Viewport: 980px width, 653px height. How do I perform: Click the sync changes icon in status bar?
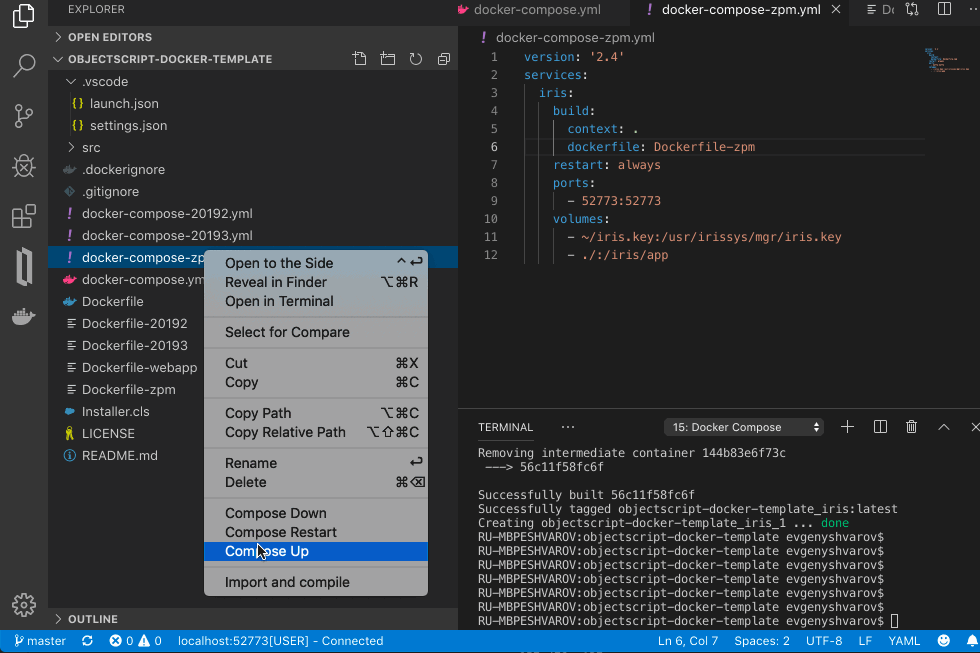[88, 641]
